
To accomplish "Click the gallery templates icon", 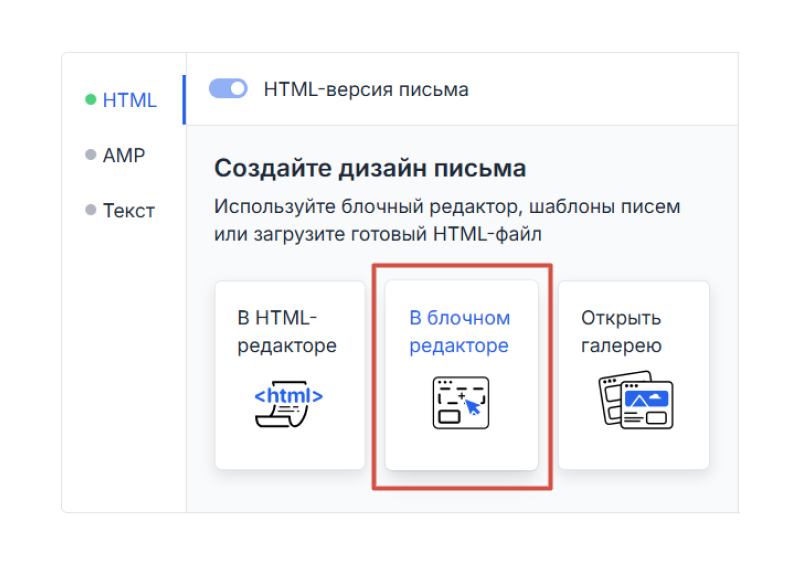I will 636,400.
